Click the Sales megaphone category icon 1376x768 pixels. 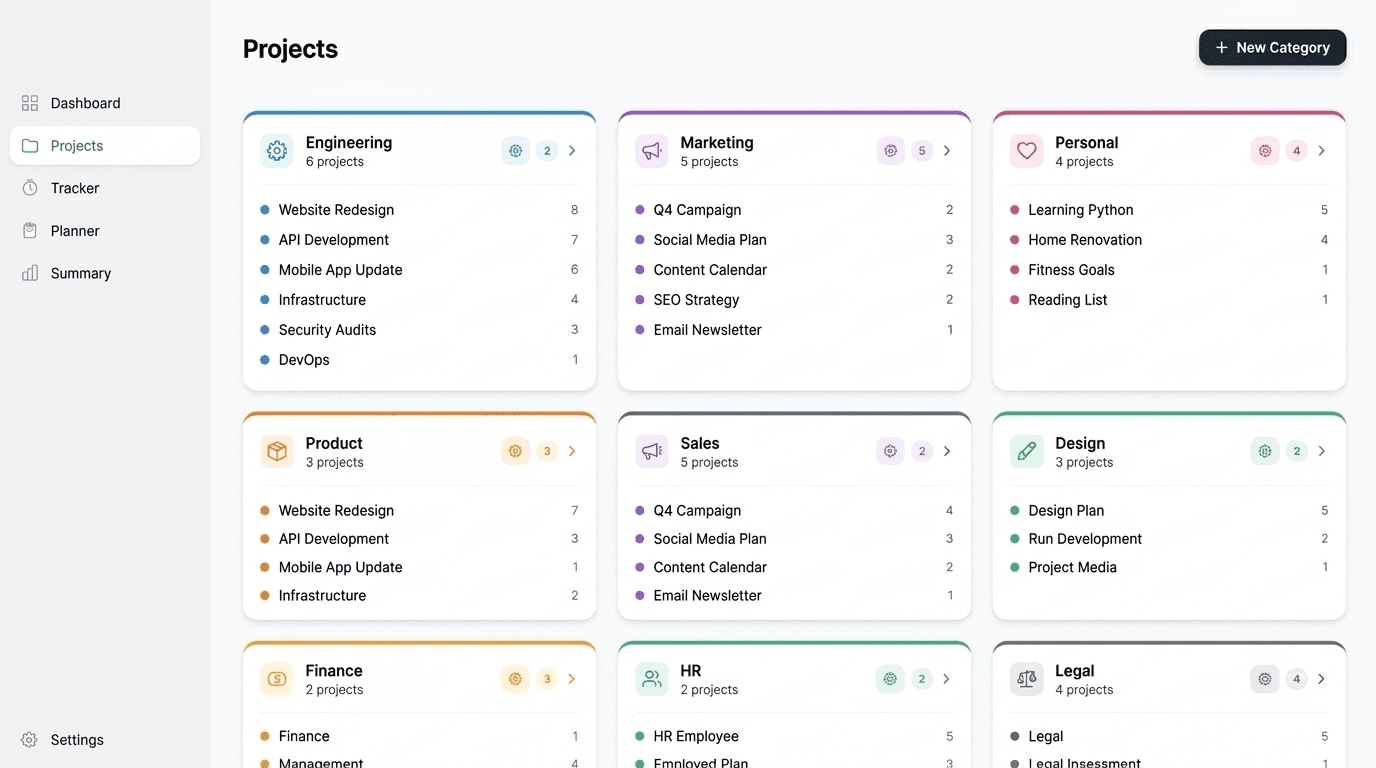[x=652, y=451]
